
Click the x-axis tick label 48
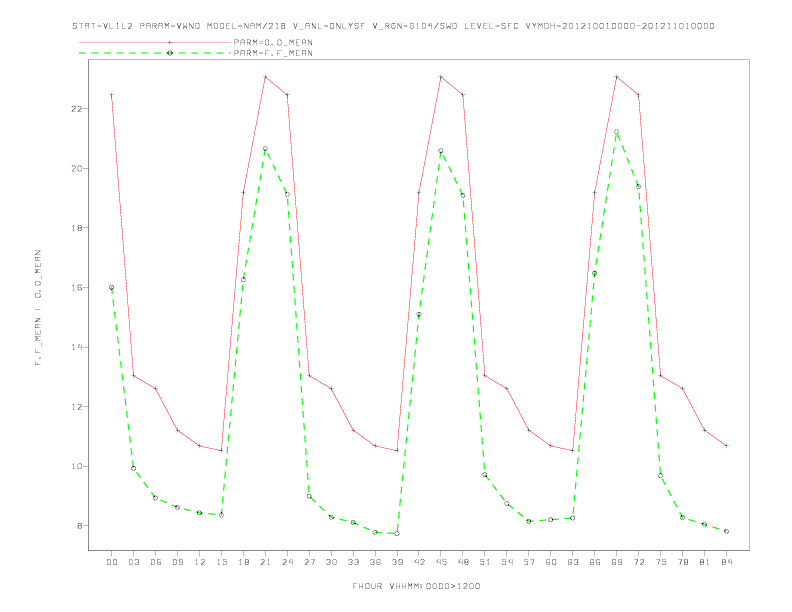coord(463,562)
